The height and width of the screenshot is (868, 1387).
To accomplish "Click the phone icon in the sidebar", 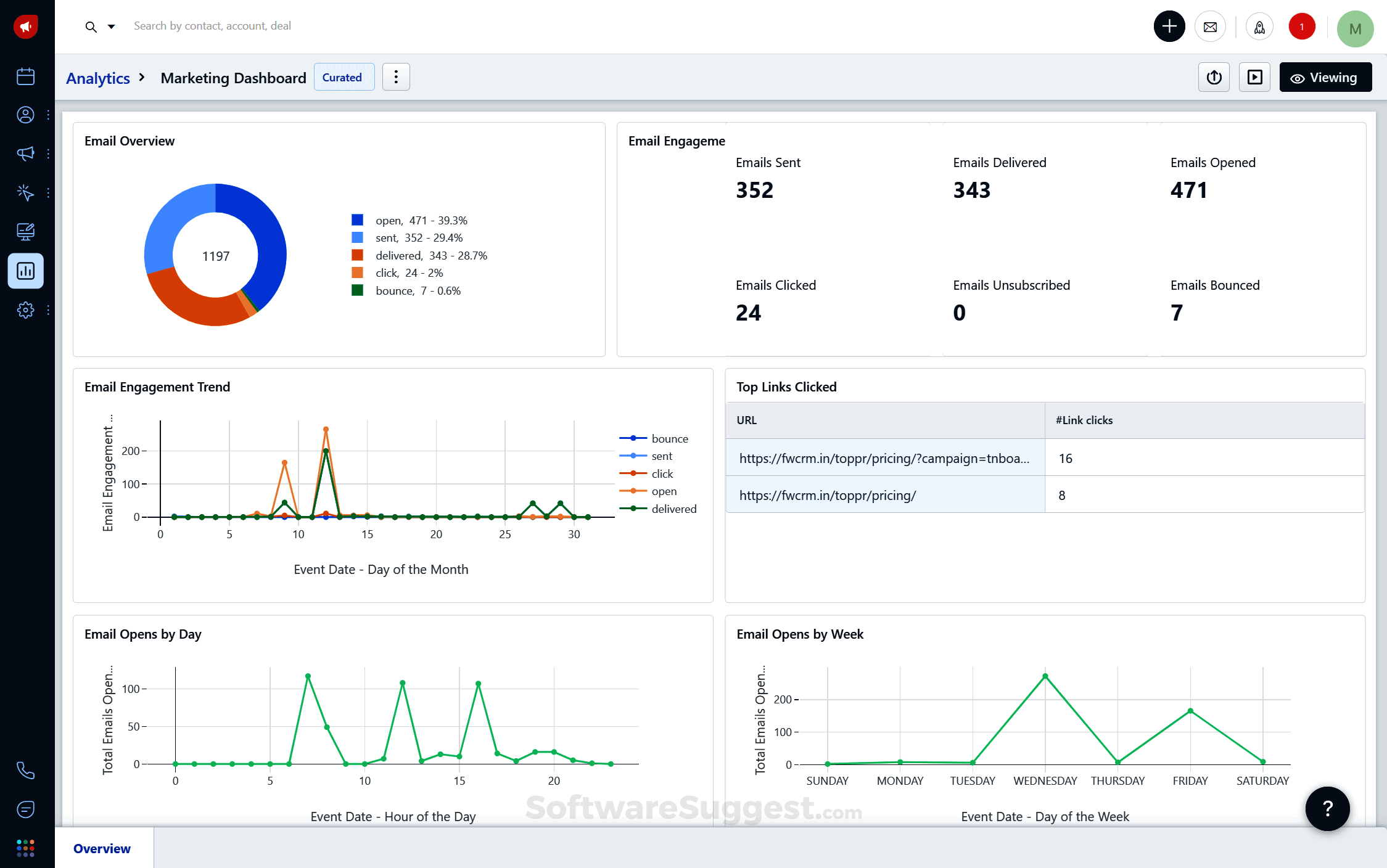I will [25, 770].
